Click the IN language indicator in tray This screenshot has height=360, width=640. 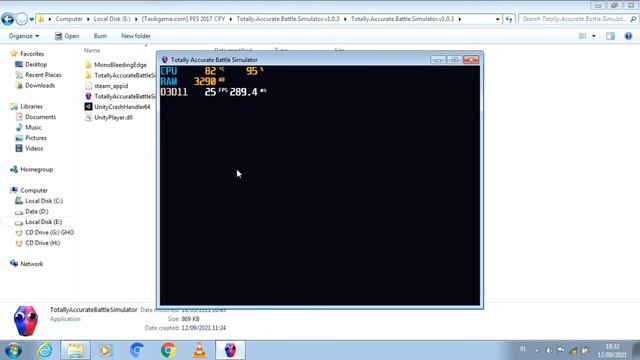[522, 349]
